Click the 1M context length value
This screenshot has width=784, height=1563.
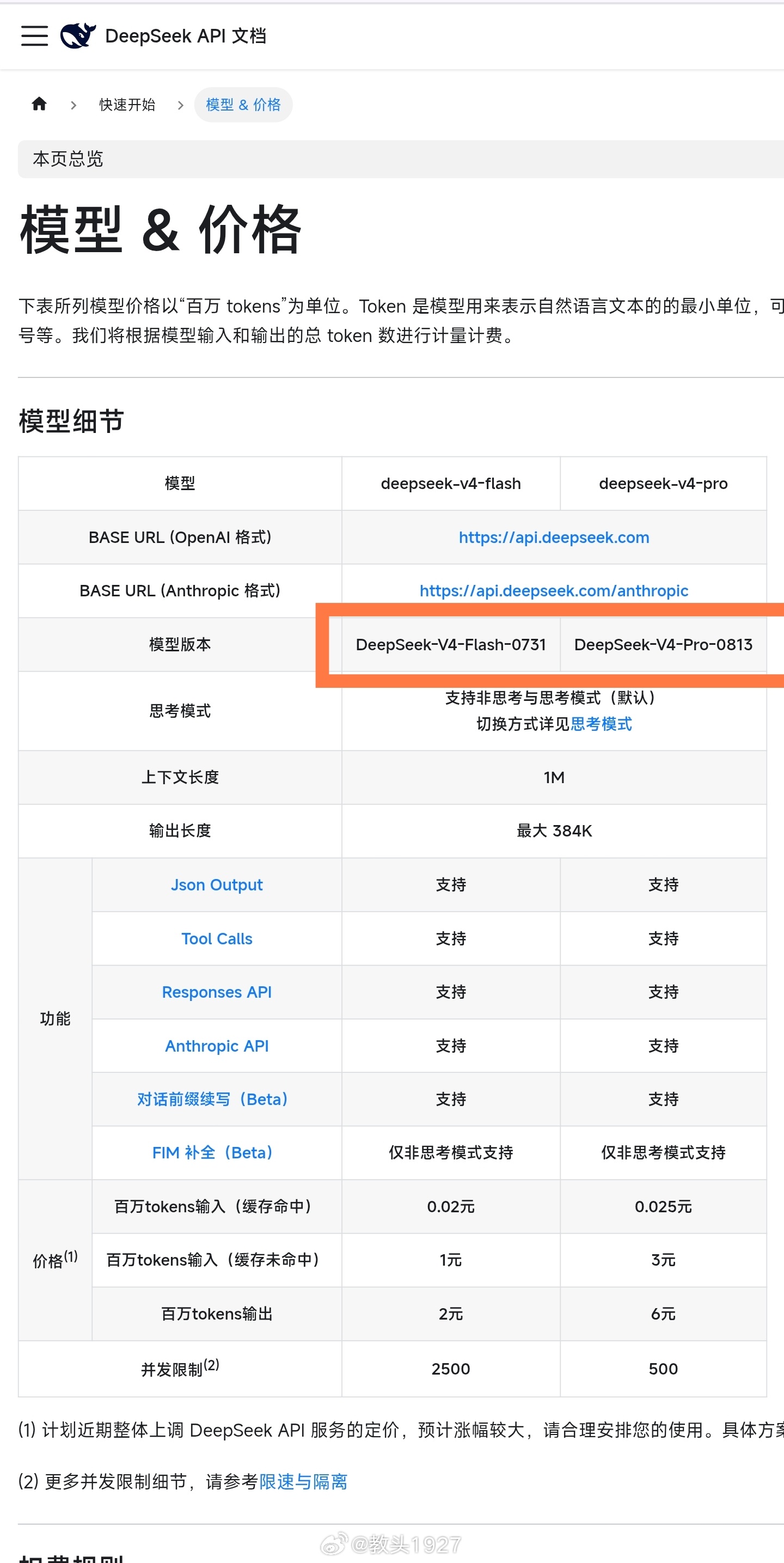pos(554,777)
